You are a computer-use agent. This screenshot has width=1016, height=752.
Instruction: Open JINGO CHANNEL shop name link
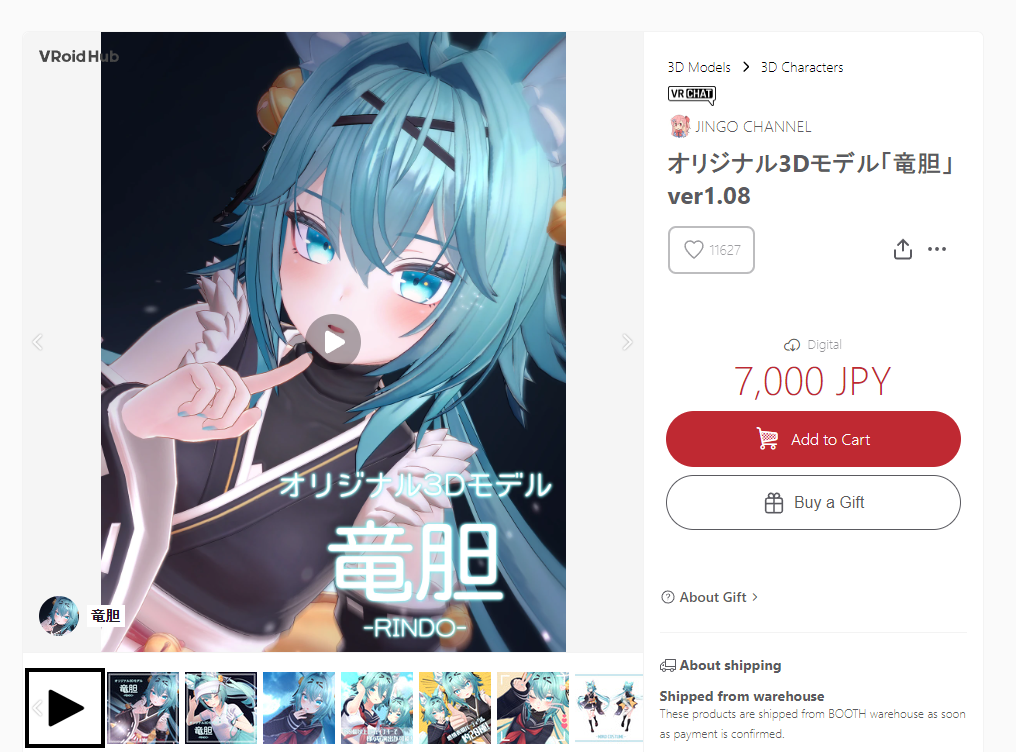[753, 127]
